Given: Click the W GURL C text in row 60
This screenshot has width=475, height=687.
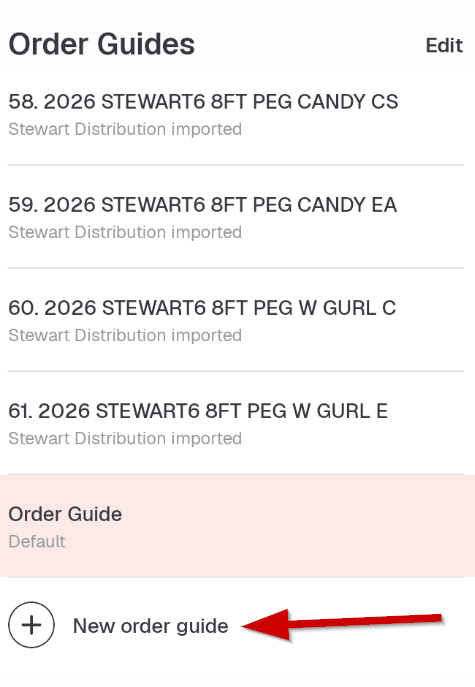Looking at the screenshot, I should click(347, 308).
